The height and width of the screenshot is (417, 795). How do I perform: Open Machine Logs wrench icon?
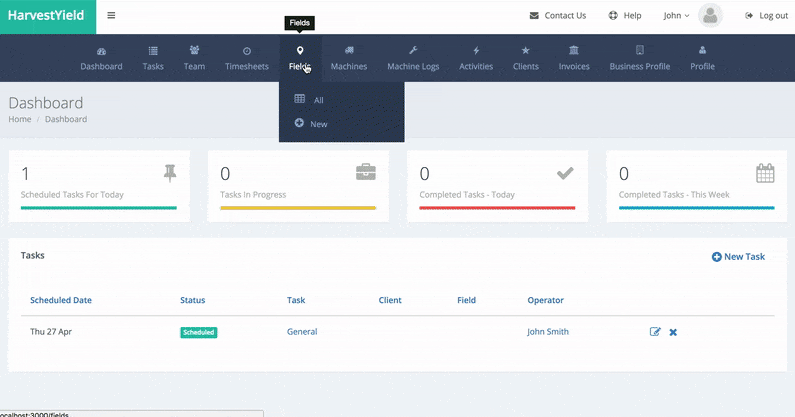[413, 51]
